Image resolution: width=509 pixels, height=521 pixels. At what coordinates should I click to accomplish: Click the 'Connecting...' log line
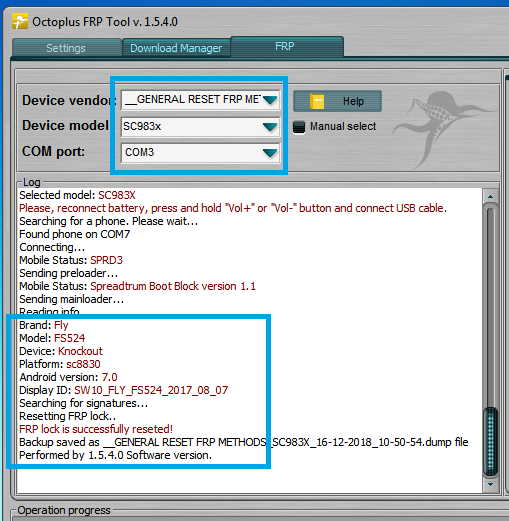coord(52,247)
